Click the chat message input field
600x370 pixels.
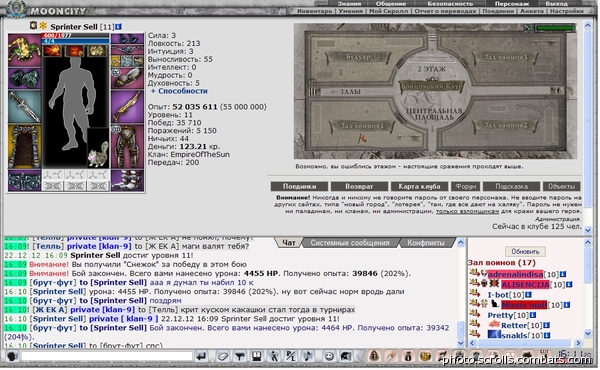(107, 356)
